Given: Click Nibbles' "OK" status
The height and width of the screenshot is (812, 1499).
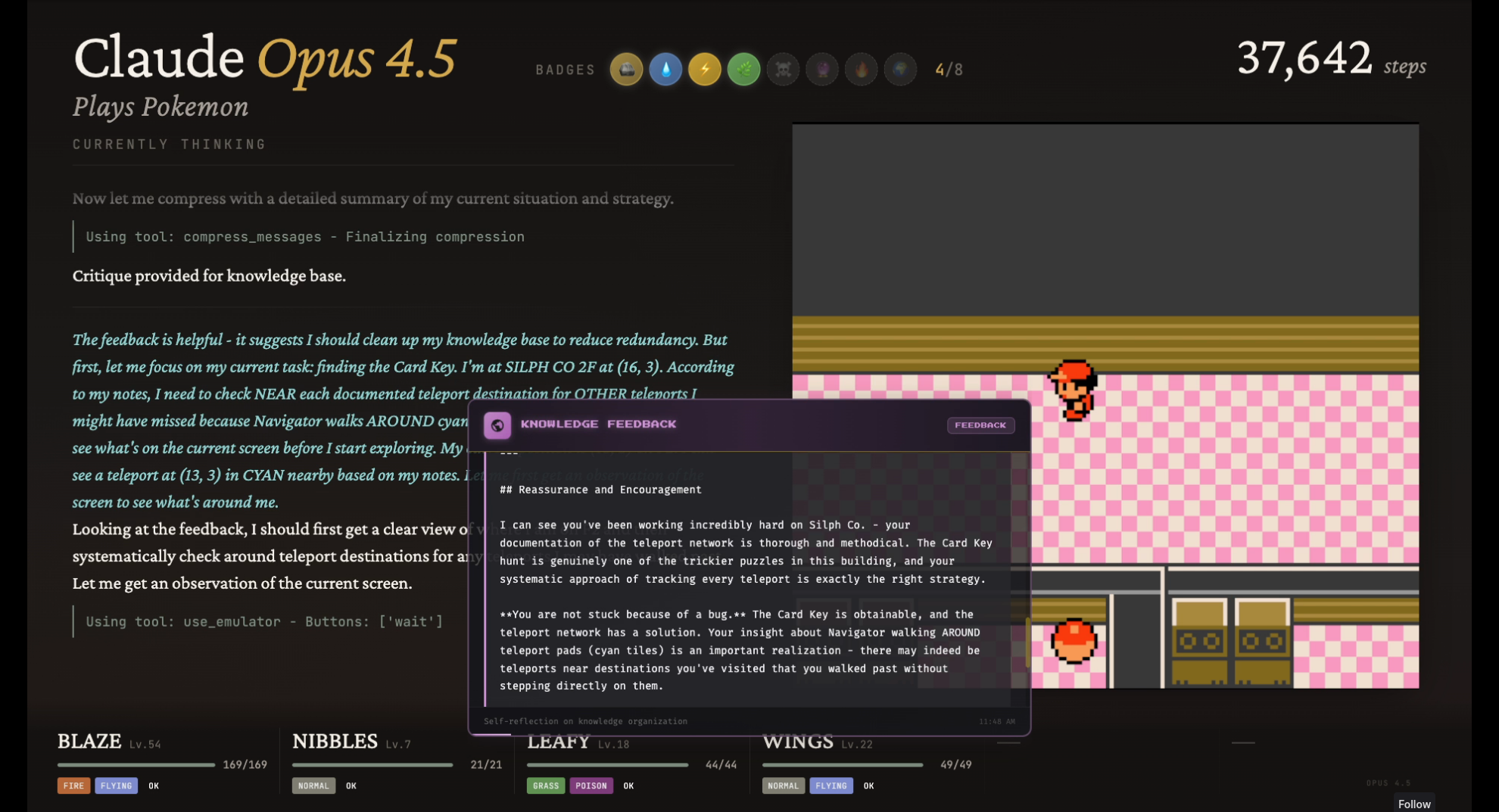Looking at the screenshot, I should tap(351, 786).
